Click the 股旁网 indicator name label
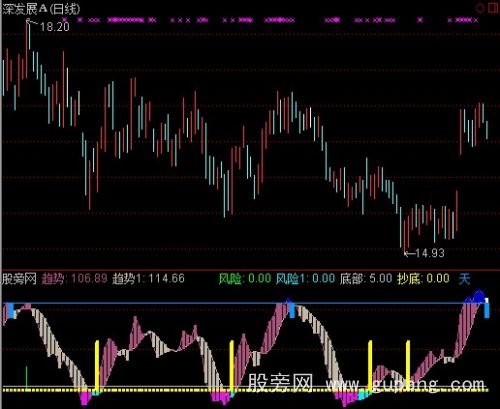 coord(19,278)
